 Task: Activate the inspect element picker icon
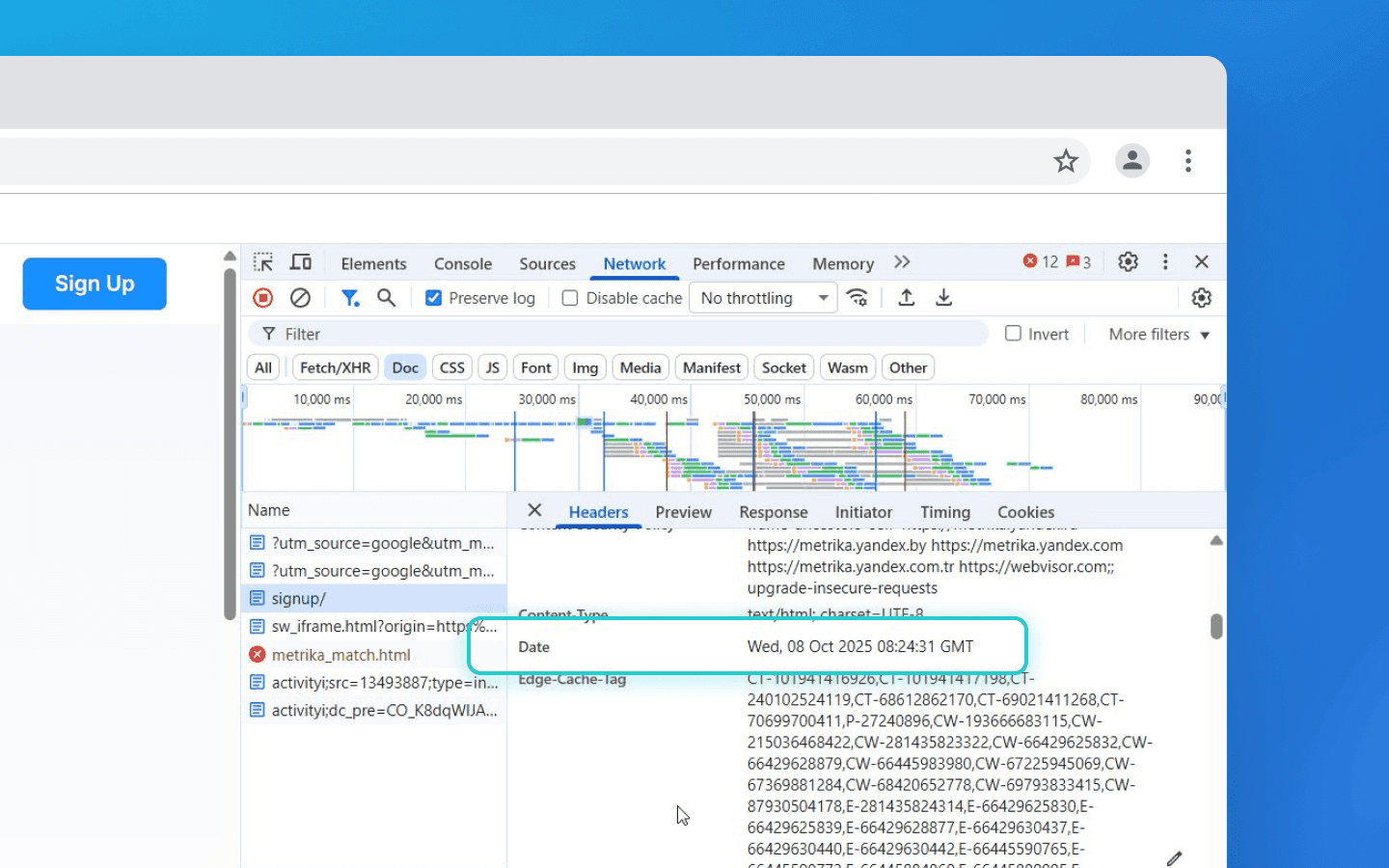click(263, 262)
